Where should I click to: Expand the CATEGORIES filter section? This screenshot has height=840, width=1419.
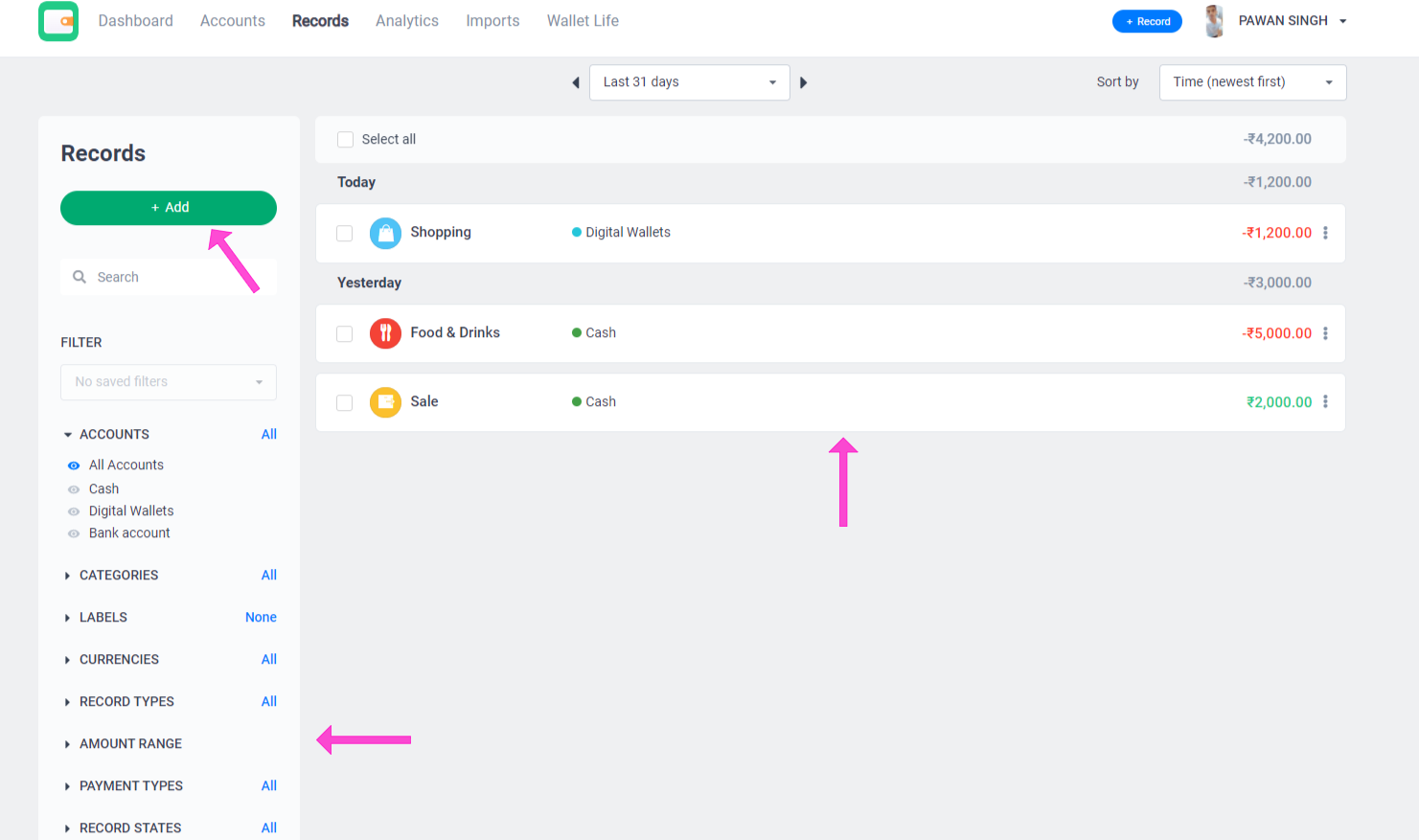(x=67, y=576)
